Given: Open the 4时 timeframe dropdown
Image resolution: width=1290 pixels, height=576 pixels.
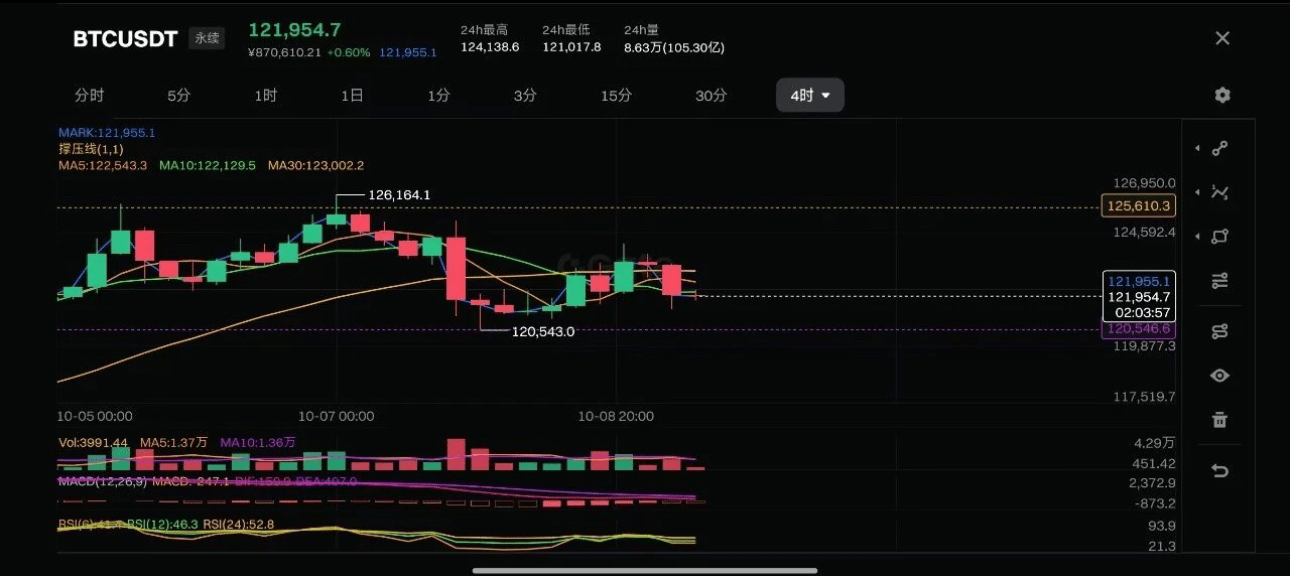Looking at the screenshot, I should (x=810, y=96).
